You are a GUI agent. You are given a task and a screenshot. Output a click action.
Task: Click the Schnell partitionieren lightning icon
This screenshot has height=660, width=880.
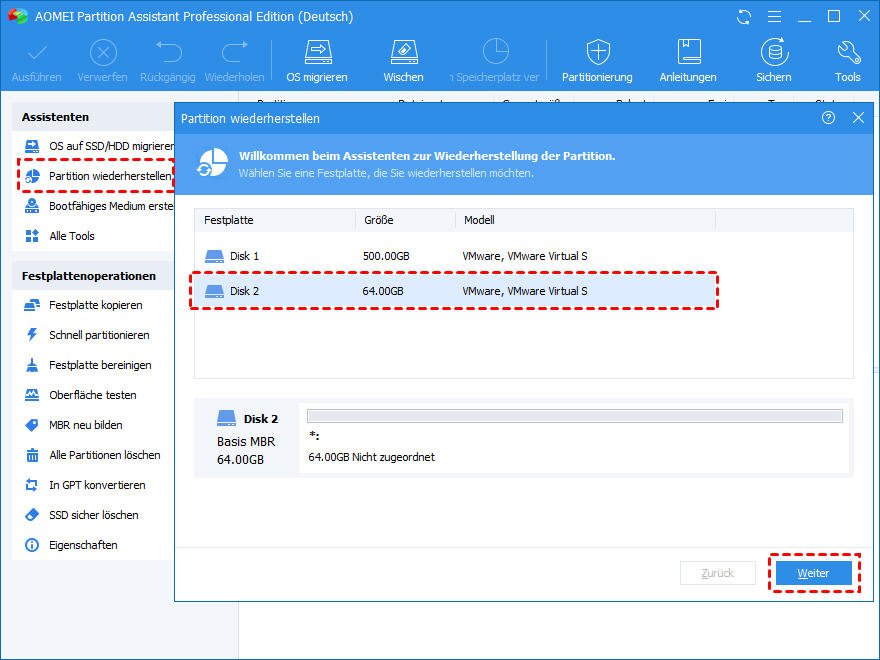(32, 335)
